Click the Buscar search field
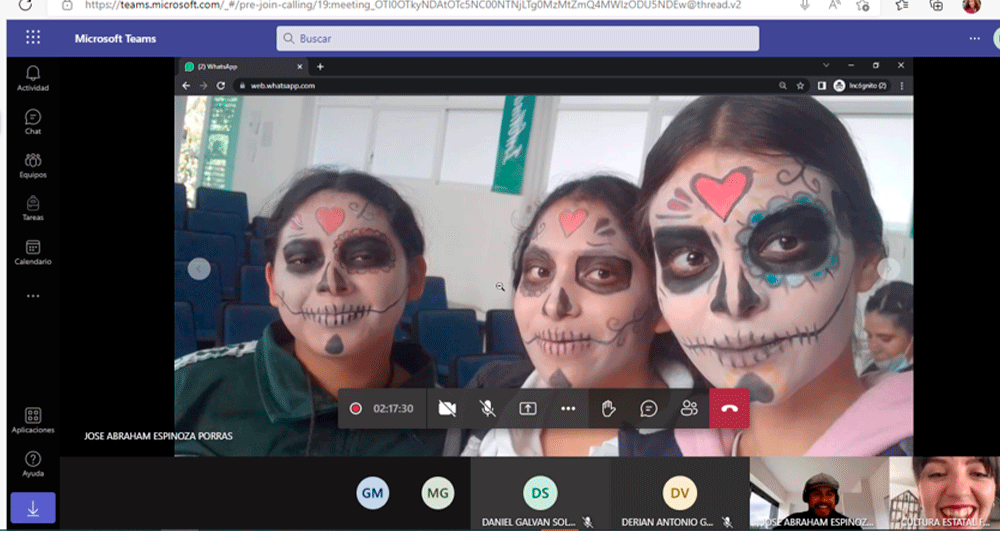The height and width of the screenshot is (545, 1000). [517, 38]
